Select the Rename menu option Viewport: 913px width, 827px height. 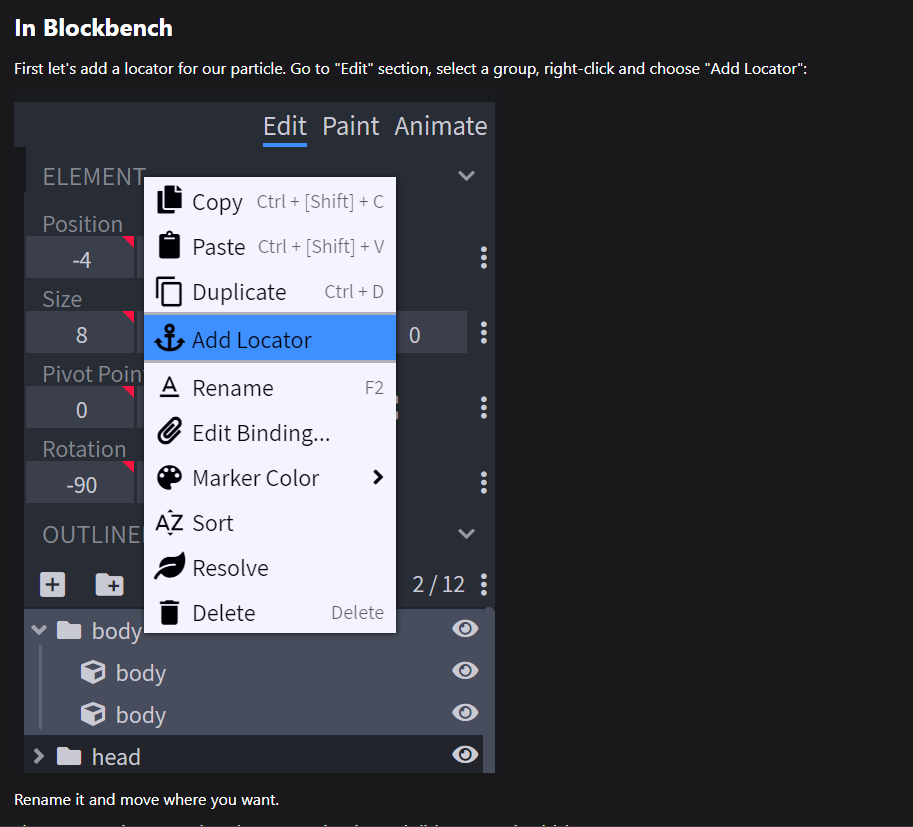coord(233,388)
